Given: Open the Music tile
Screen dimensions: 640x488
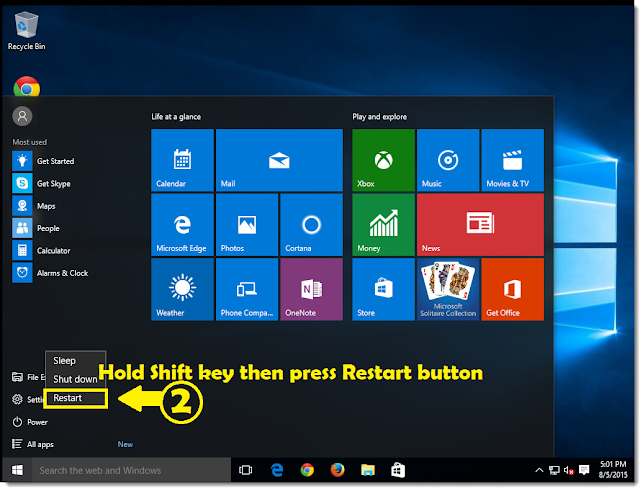Looking at the screenshot, I should (x=448, y=160).
